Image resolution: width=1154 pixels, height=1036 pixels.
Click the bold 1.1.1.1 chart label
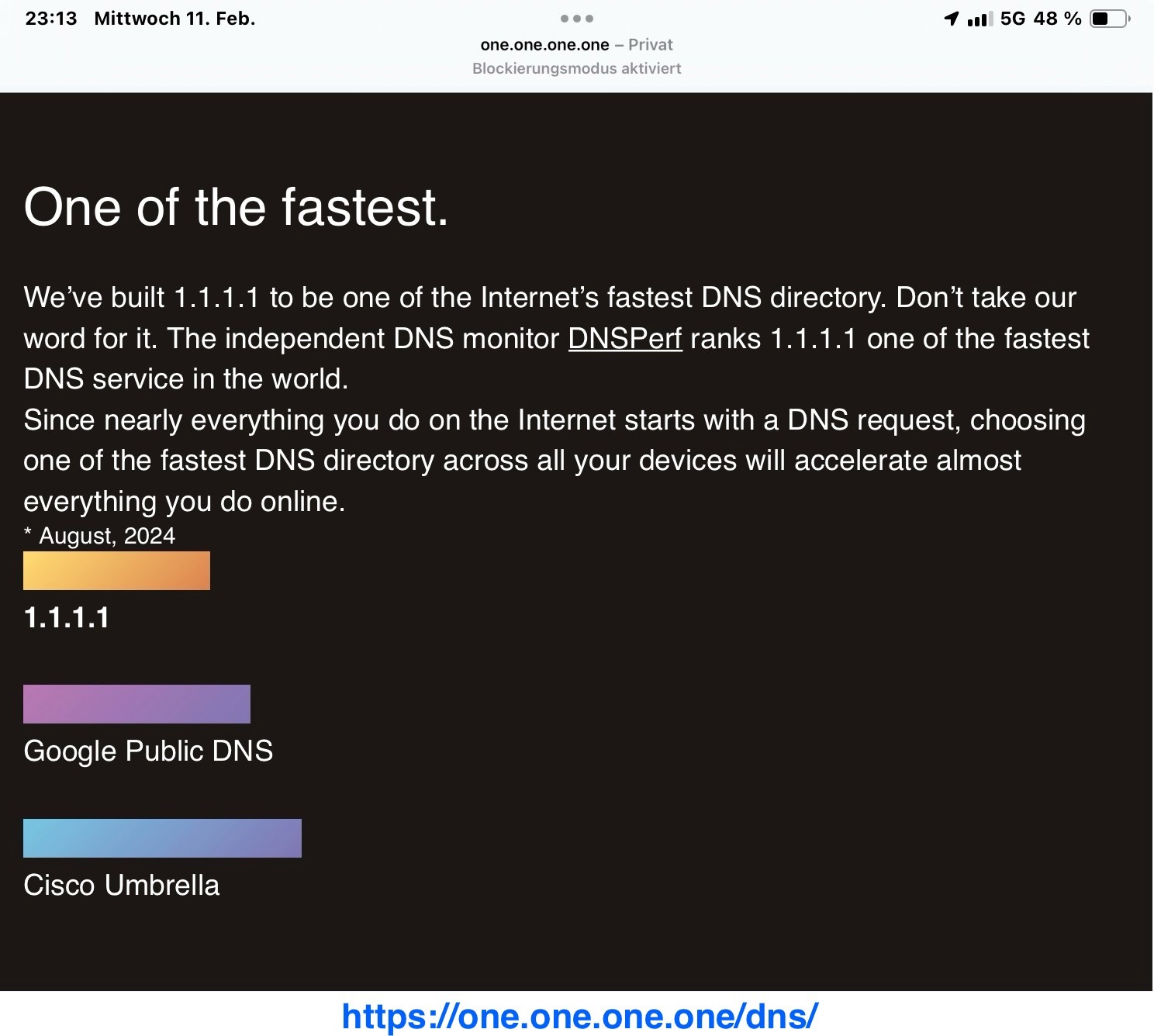[x=67, y=618]
